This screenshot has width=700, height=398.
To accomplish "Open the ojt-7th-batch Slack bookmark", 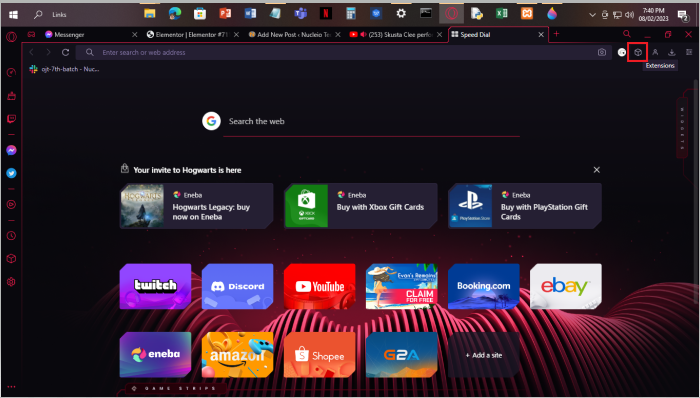I will pos(64,69).
